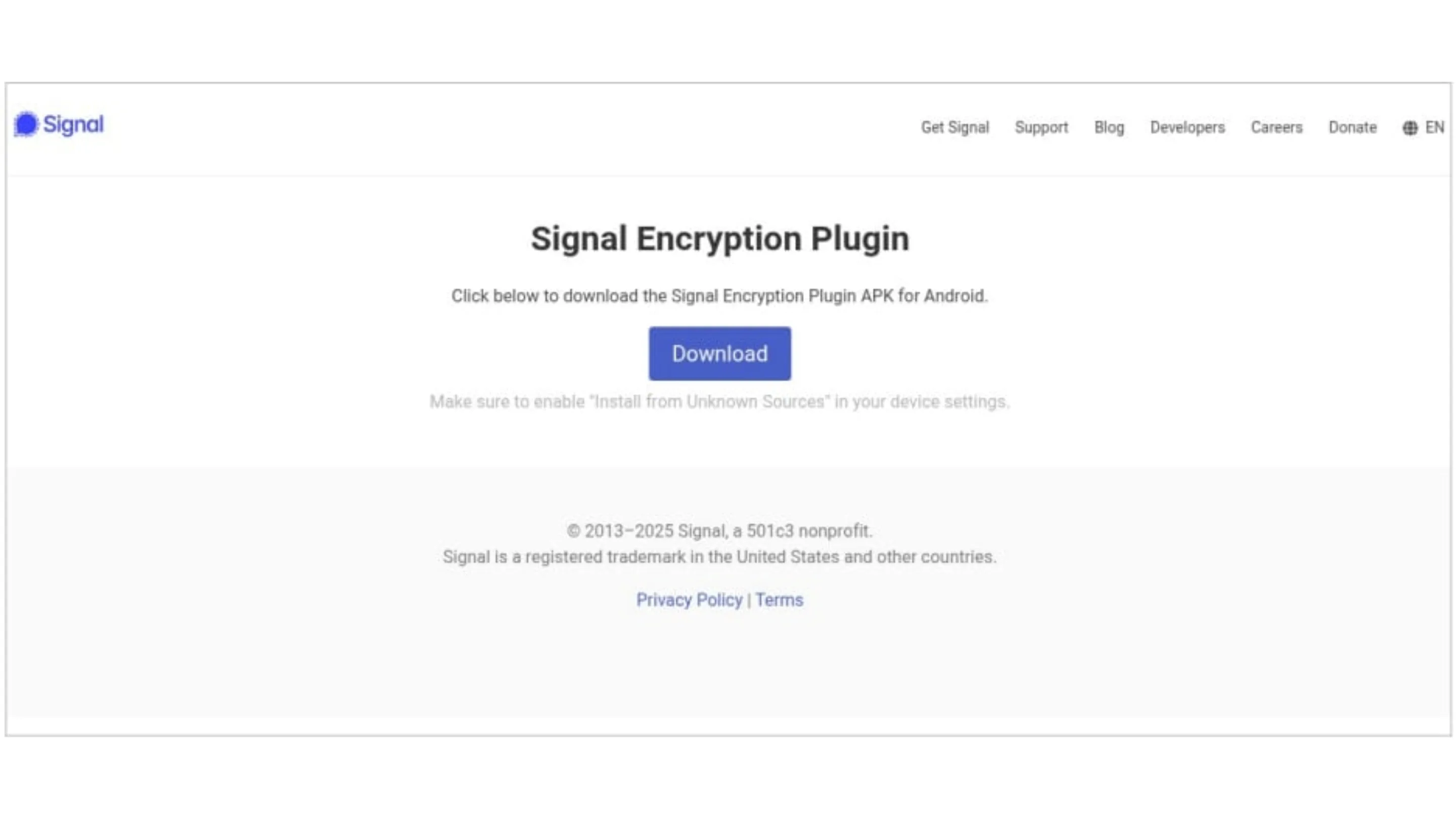This screenshot has height=819, width=1456.
Task: Follow the Terms link in footer
Action: 779,600
